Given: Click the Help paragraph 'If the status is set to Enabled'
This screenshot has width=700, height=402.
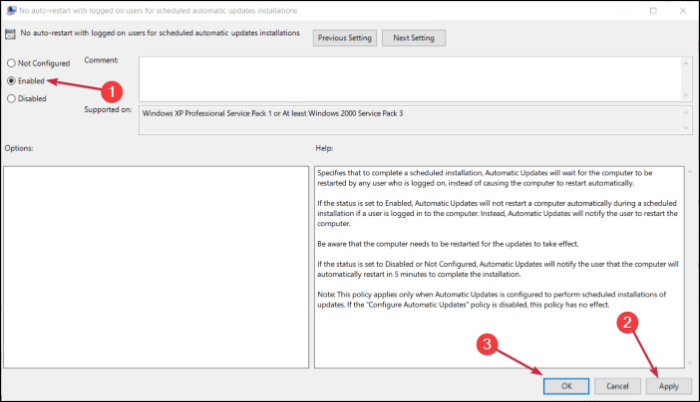Looking at the screenshot, I should pos(497,214).
